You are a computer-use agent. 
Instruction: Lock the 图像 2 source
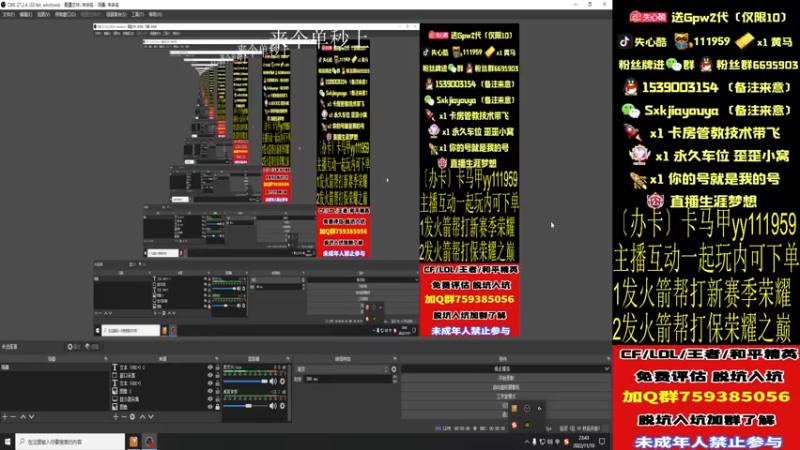217,391
